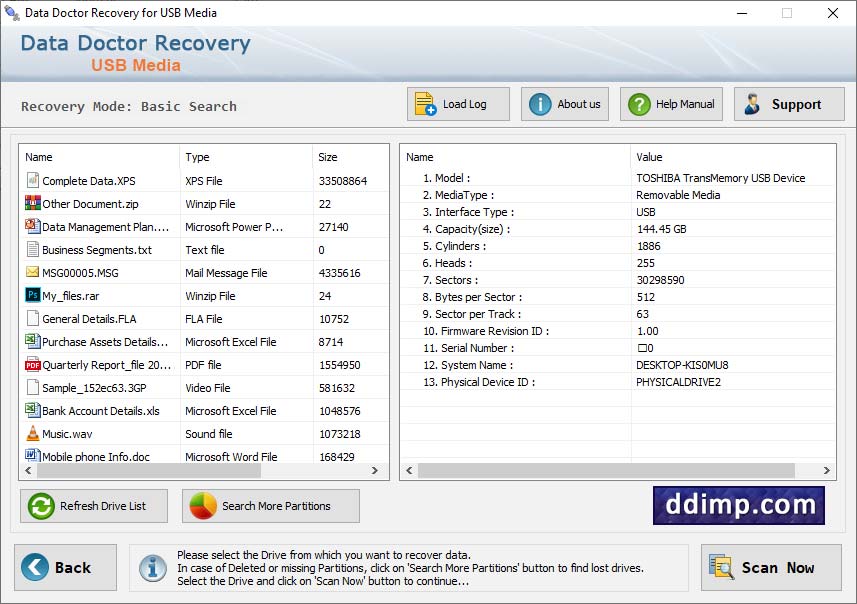Viewport: 857px width, 604px height.
Task: Start scanning with Scan Now
Action: pyautogui.click(x=771, y=567)
